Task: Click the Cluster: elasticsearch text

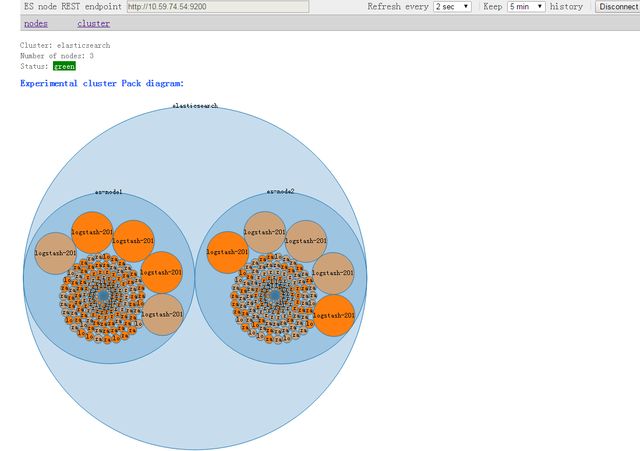Action: pos(65,45)
